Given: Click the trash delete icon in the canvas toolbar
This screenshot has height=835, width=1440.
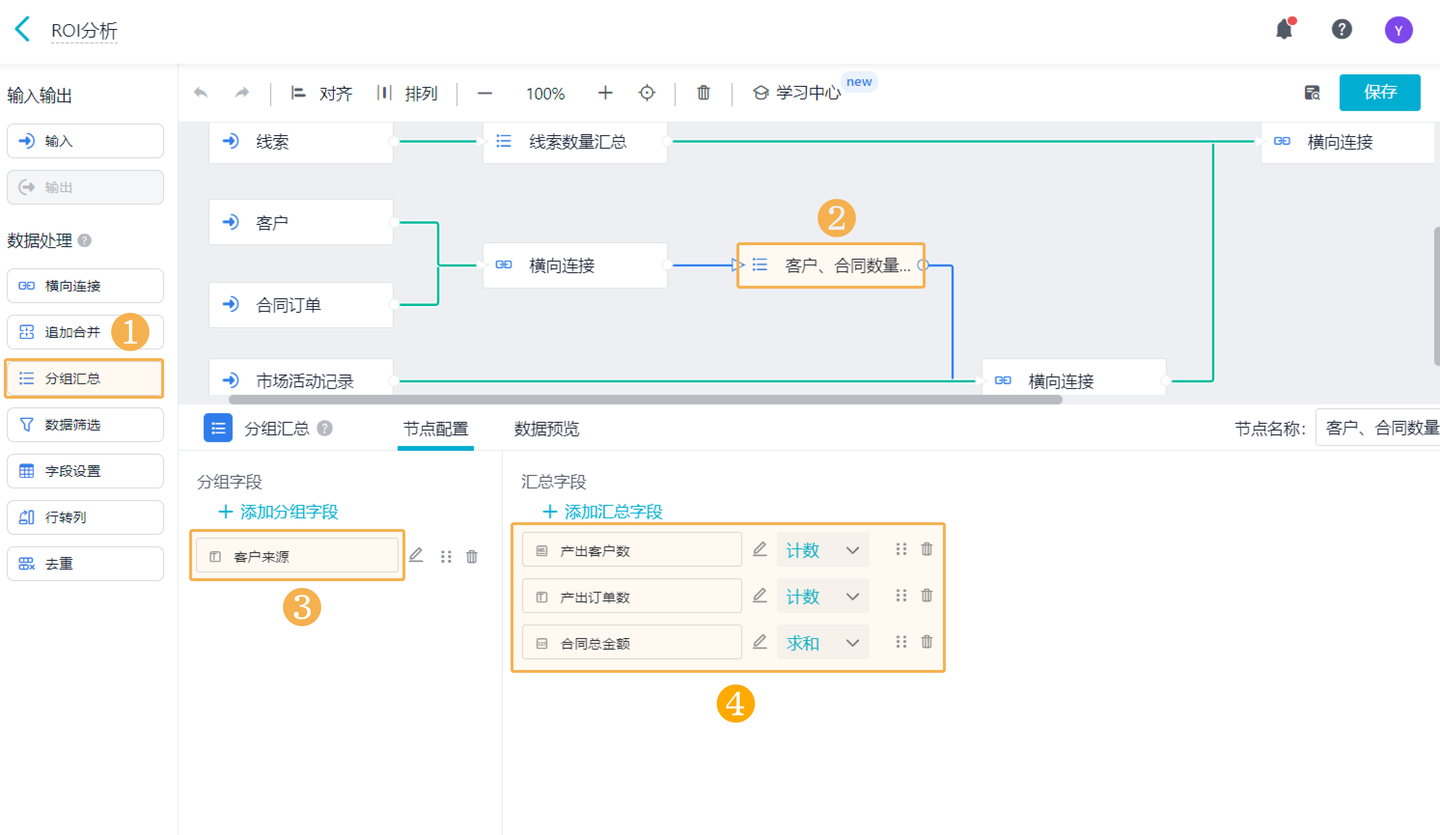Looking at the screenshot, I should (x=703, y=92).
